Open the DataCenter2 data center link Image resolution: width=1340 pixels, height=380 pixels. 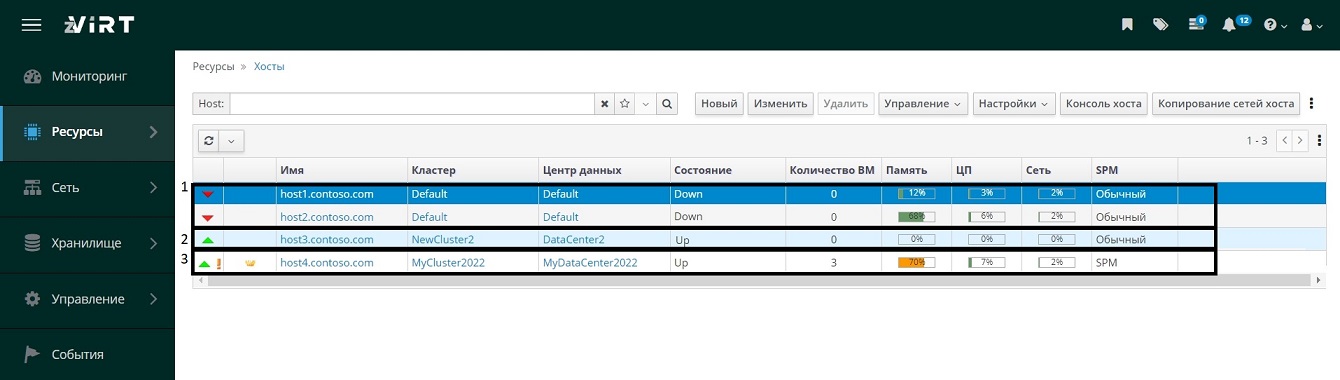[x=573, y=240]
